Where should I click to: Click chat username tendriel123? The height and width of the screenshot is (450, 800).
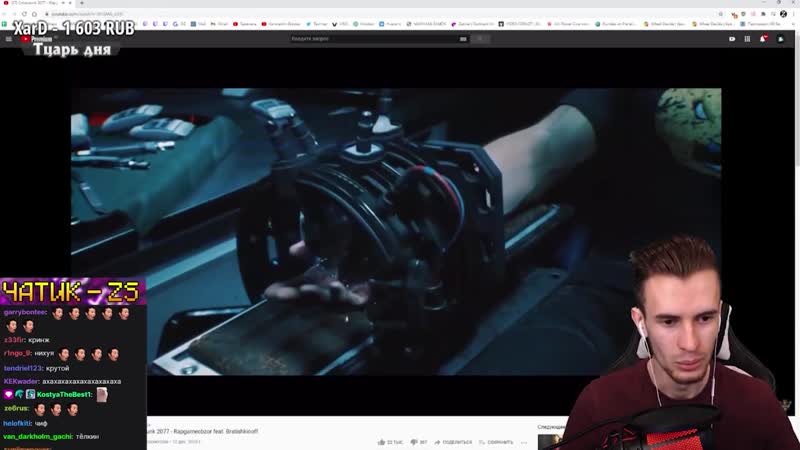coord(22,368)
